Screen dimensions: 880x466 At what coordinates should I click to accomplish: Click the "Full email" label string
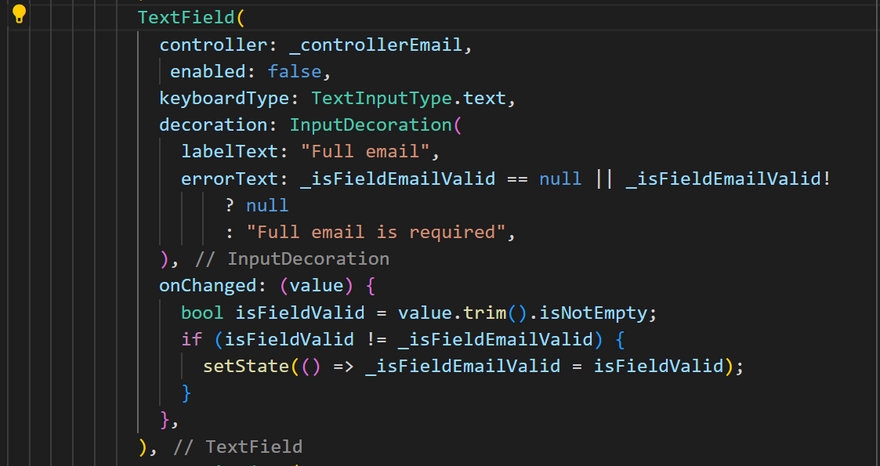pos(365,152)
